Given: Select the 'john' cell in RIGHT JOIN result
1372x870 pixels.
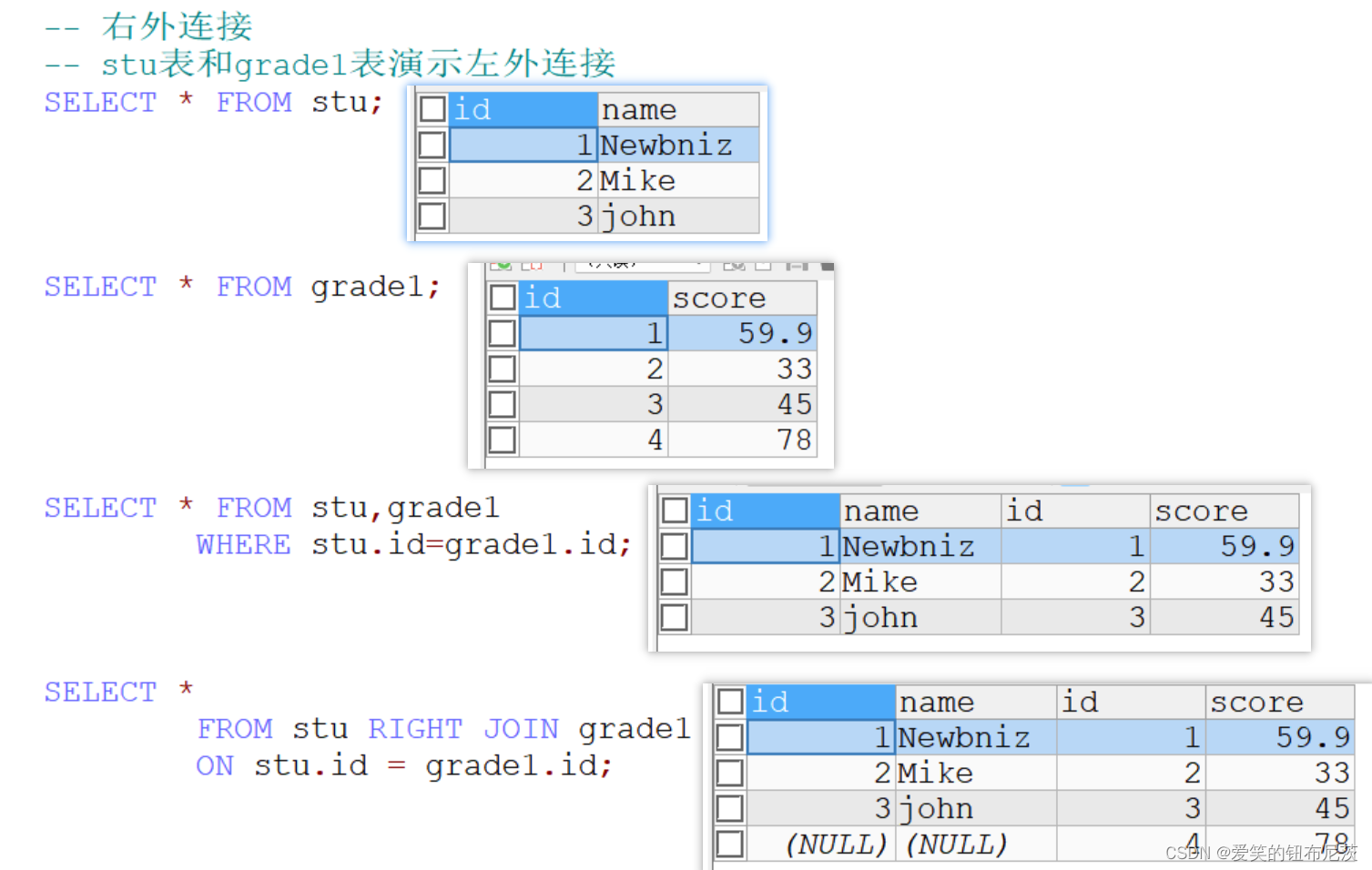Looking at the screenshot, I should tap(976, 808).
